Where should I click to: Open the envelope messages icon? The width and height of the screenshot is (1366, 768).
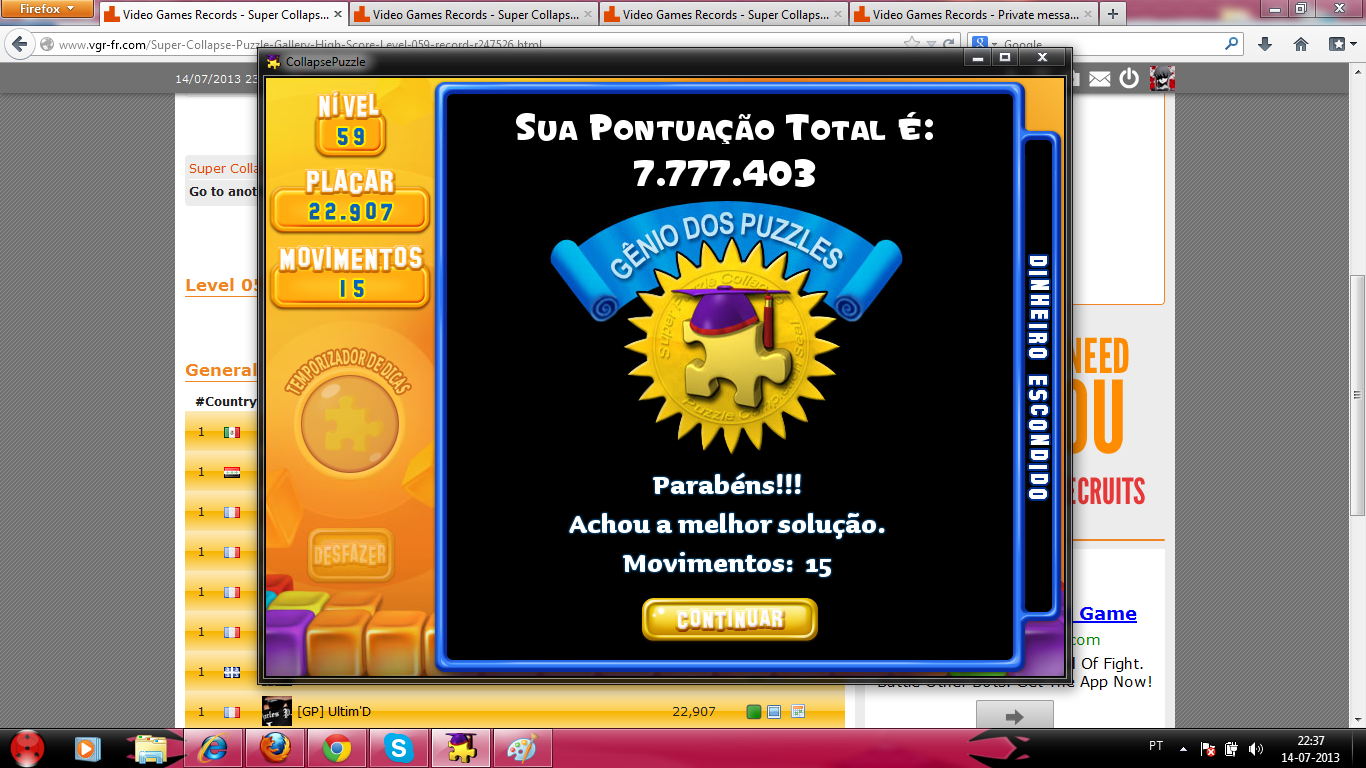pos(1099,79)
